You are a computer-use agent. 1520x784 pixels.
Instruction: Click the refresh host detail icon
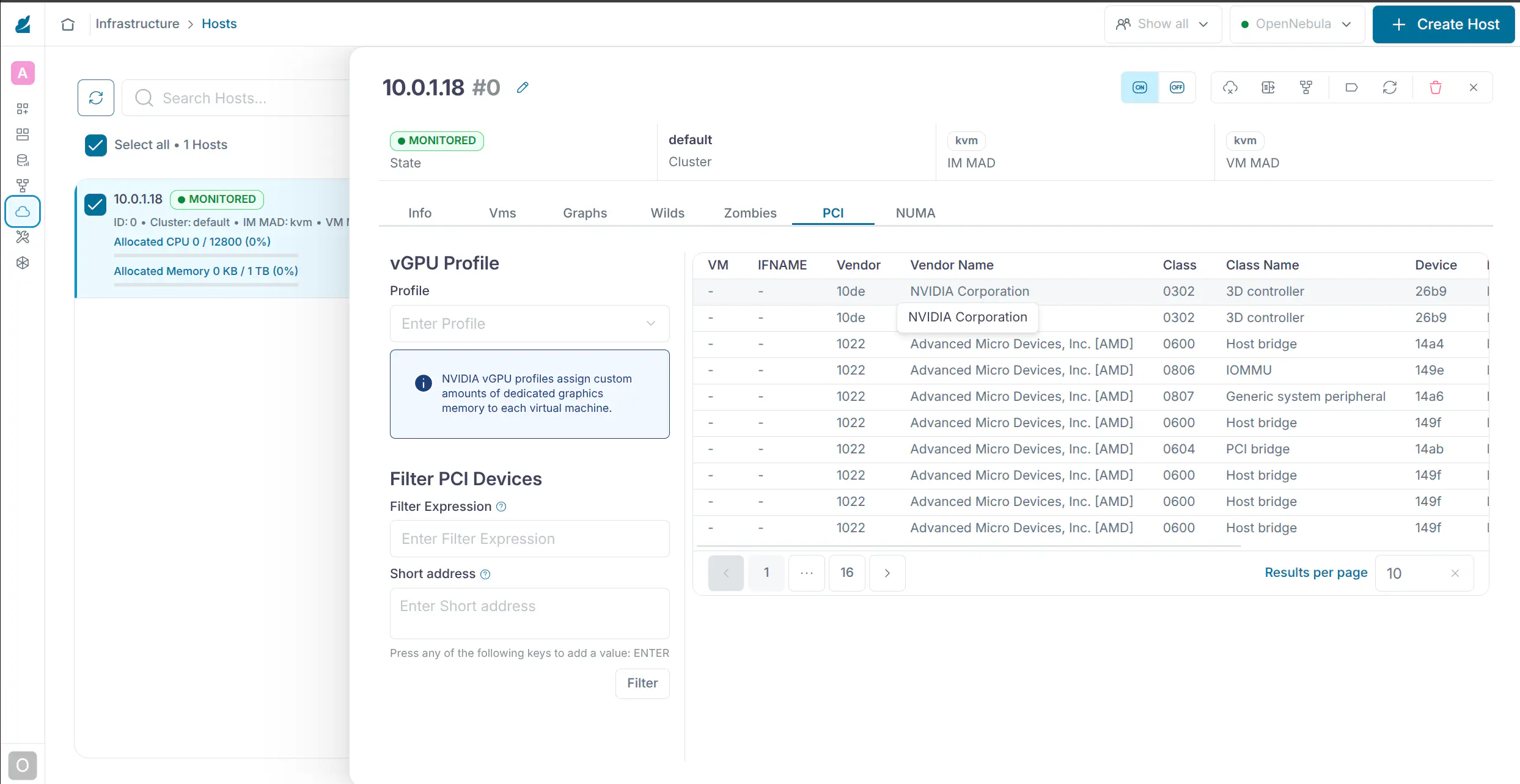click(x=1390, y=87)
